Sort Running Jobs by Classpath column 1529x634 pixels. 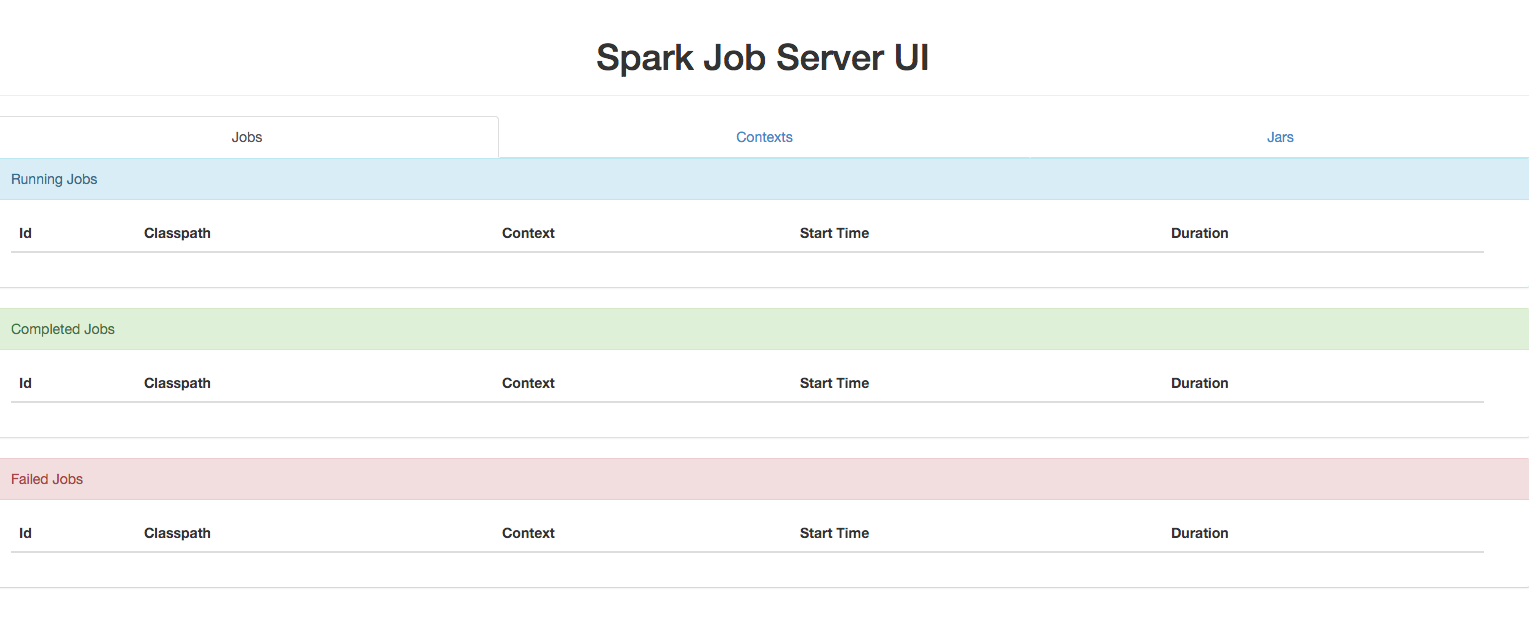point(177,233)
